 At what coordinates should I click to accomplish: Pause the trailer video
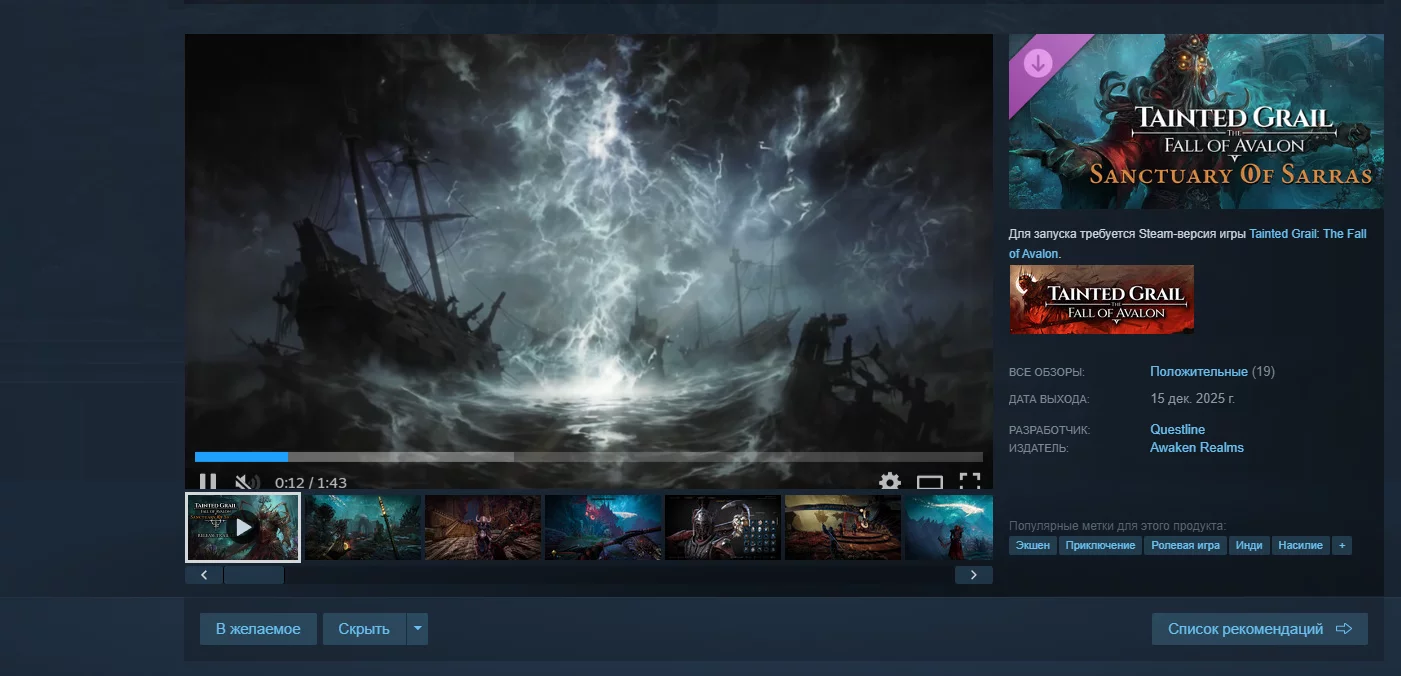(x=208, y=482)
